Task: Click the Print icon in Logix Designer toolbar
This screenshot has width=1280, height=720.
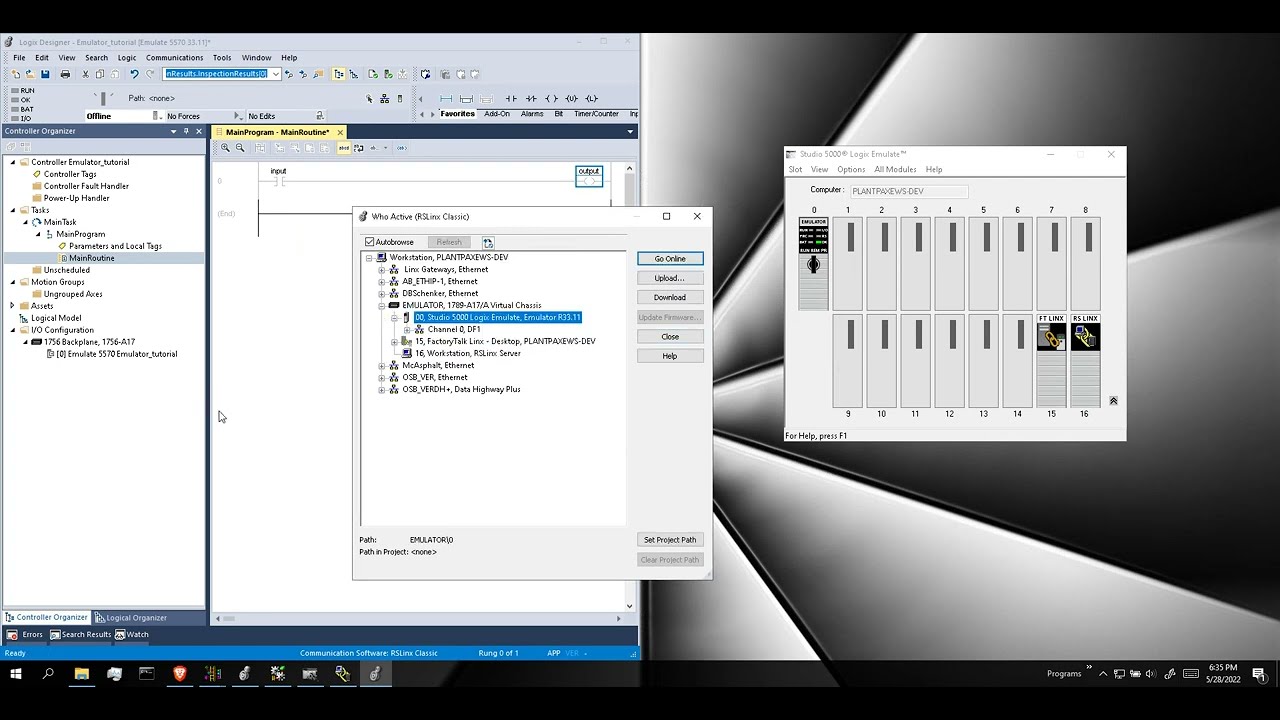Action: (65, 74)
